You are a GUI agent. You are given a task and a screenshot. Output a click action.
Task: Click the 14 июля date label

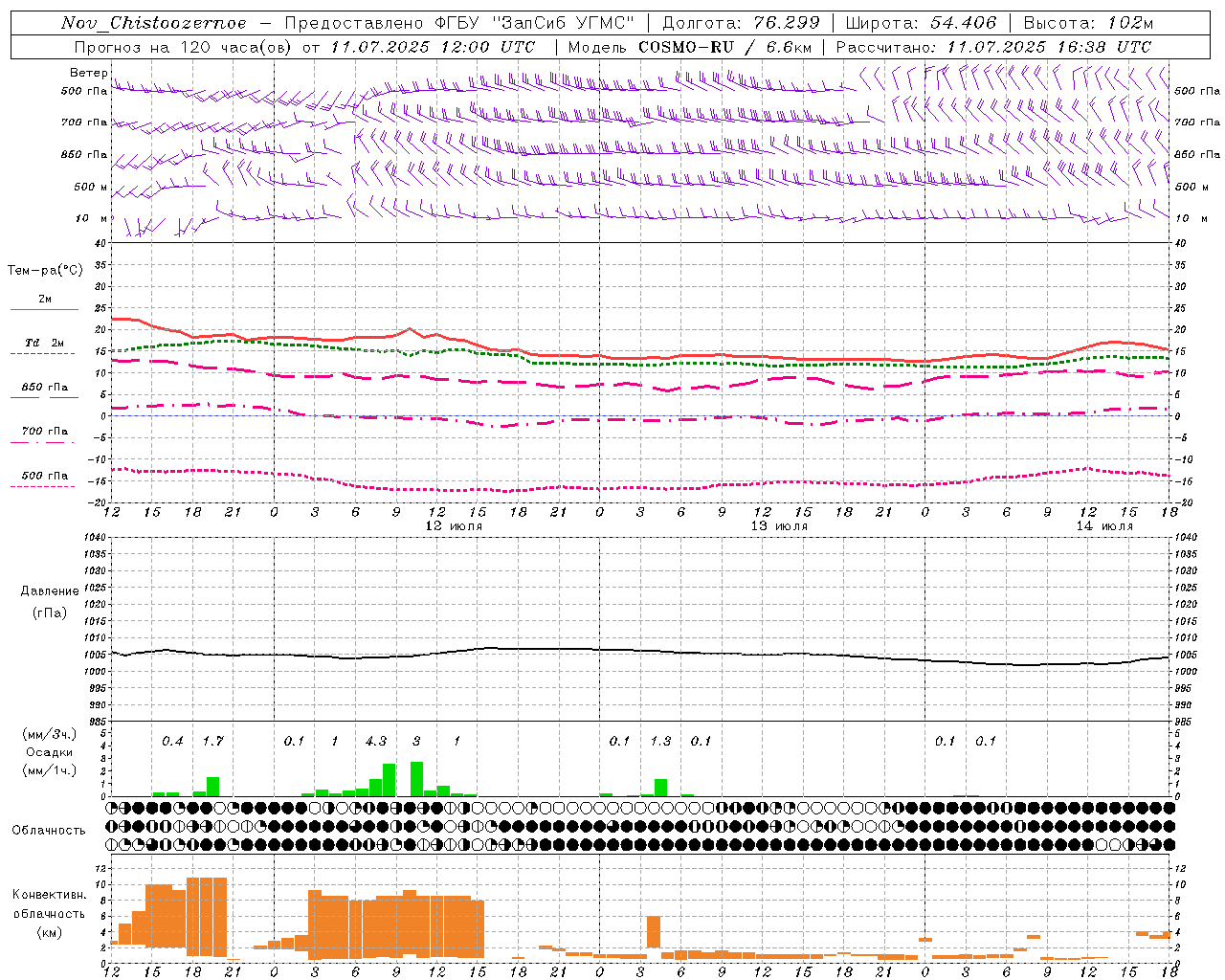tap(1104, 526)
